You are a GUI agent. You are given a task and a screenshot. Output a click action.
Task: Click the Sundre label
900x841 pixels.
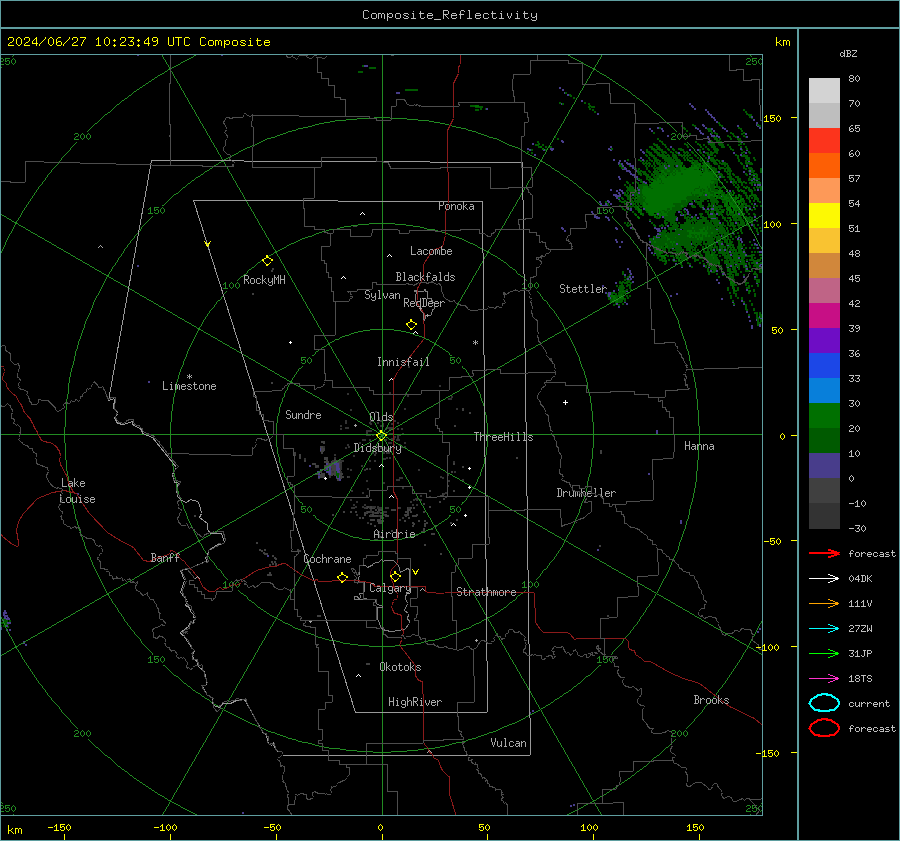(x=303, y=414)
